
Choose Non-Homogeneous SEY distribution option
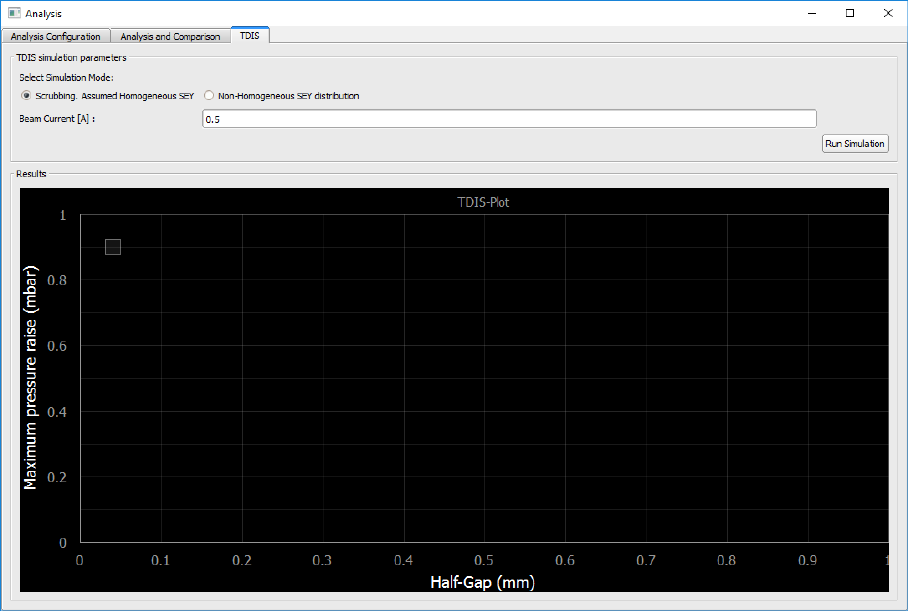tap(281, 96)
